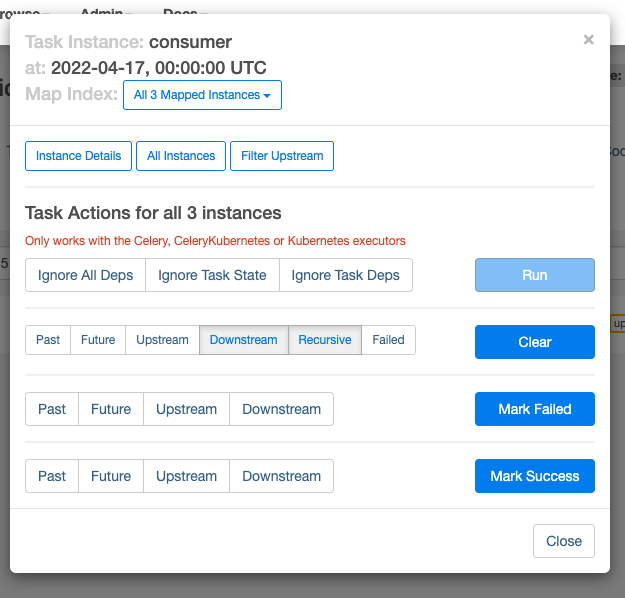Click the Filter Upstream button
The image size is (625, 598).
[282, 156]
